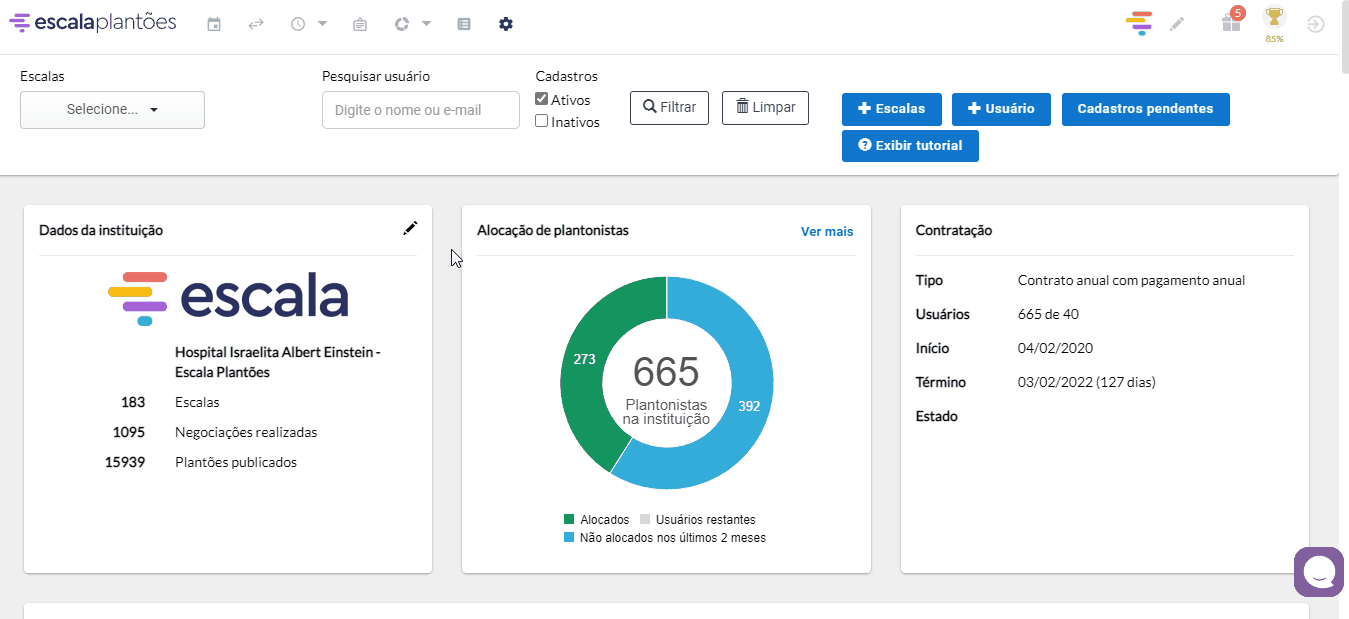Image resolution: width=1349 pixels, height=619 pixels.
Task: Toggle the Alocados legend swatch
Action: (569, 520)
